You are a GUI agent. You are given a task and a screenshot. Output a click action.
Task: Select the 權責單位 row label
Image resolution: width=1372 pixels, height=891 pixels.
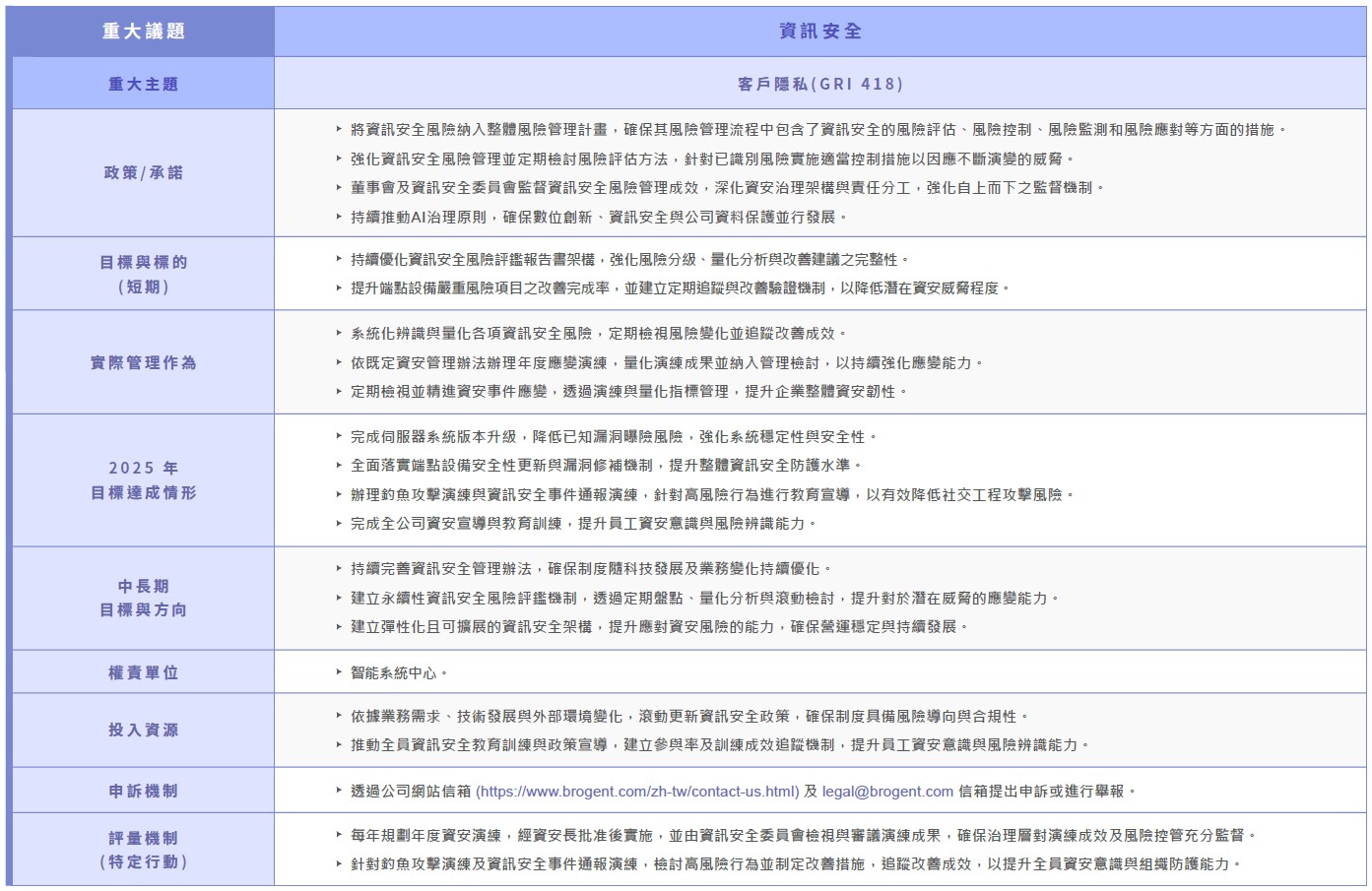click(144, 672)
